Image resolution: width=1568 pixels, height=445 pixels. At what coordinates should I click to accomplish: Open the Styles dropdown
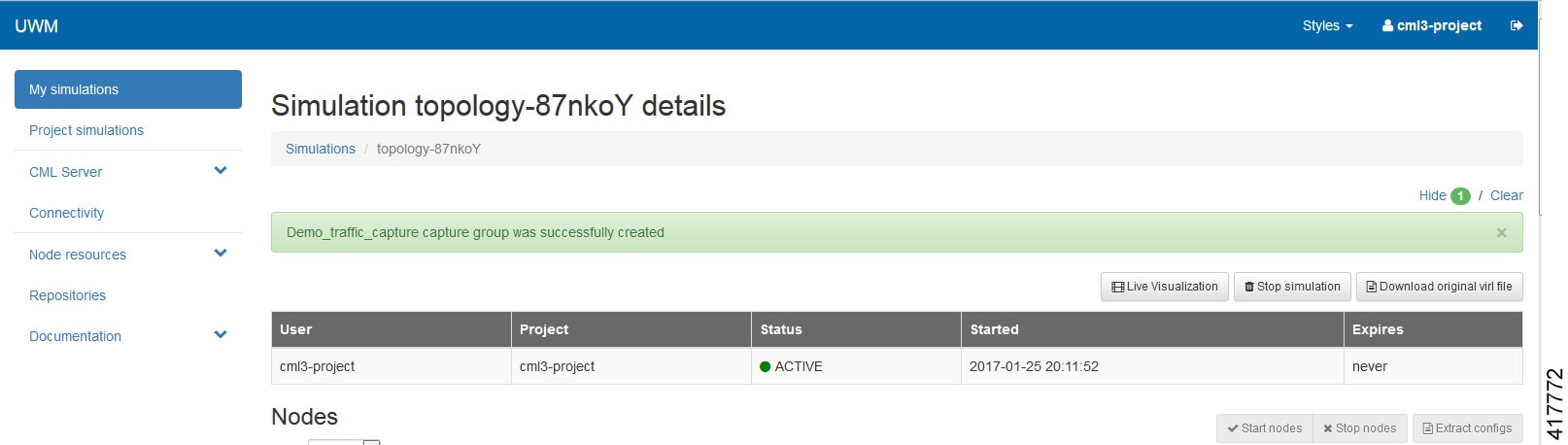tap(1327, 26)
